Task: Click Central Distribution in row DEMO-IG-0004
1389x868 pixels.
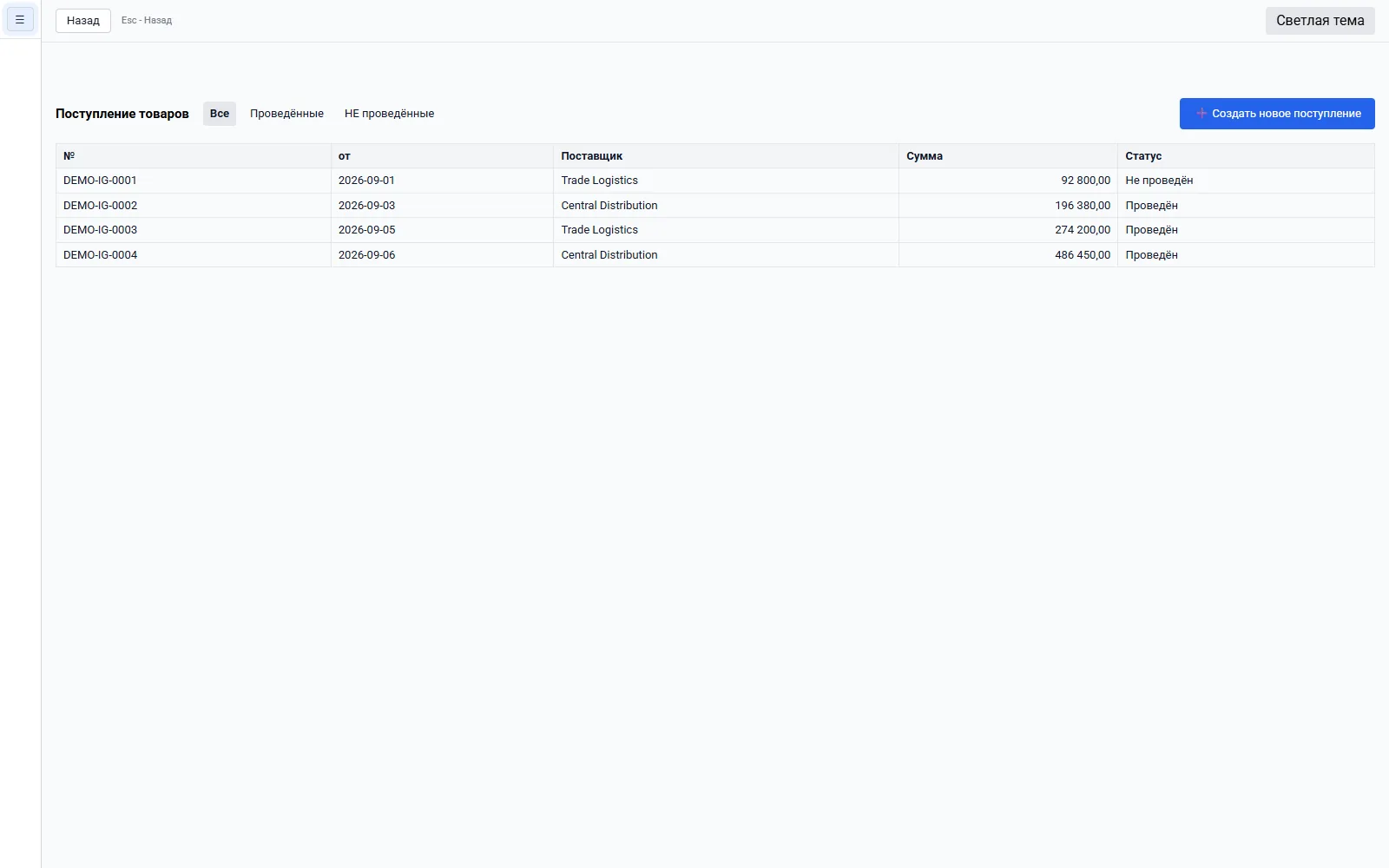Action: pyautogui.click(x=609, y=255)
